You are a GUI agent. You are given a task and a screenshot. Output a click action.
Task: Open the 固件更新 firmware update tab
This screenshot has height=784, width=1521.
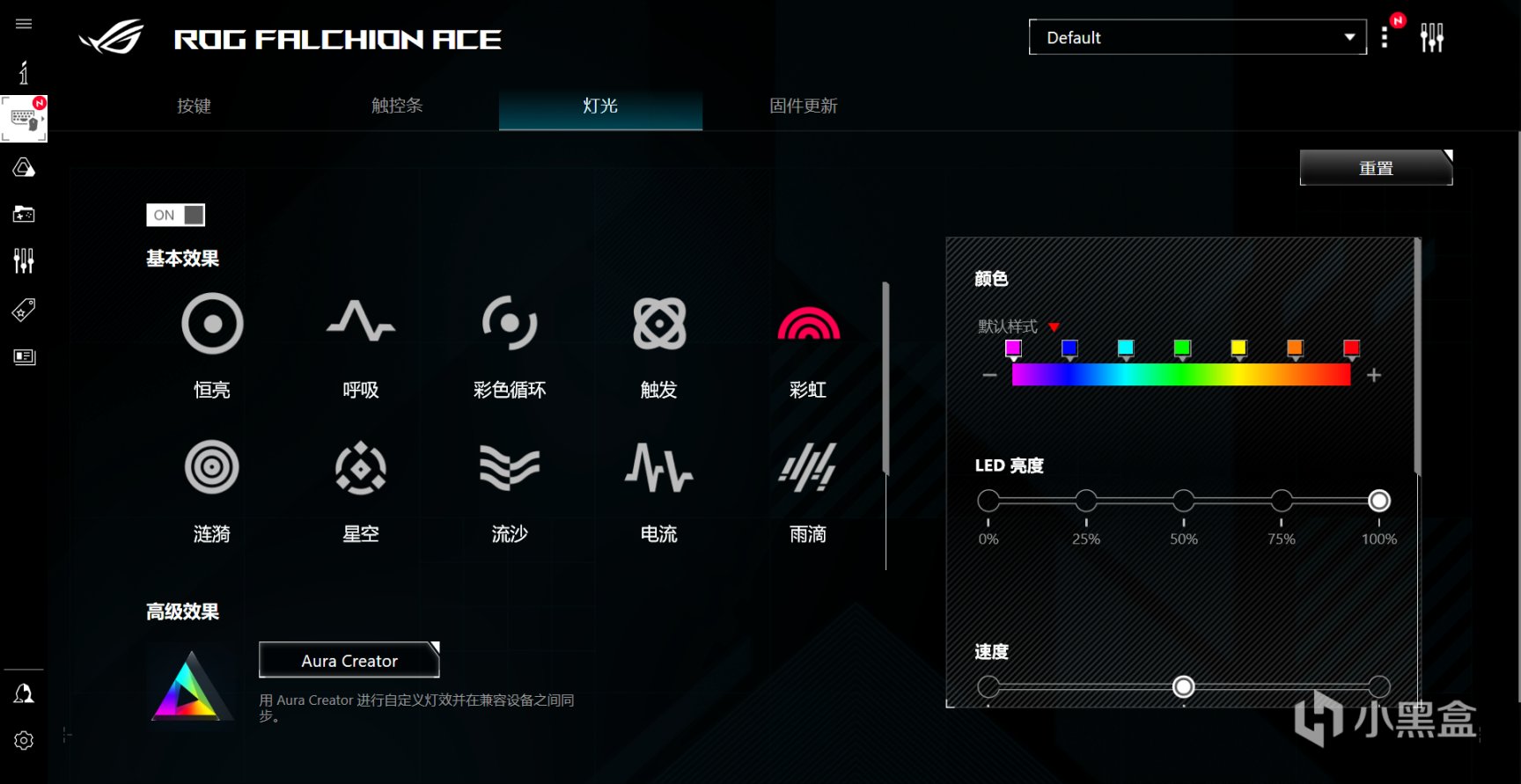804,106
